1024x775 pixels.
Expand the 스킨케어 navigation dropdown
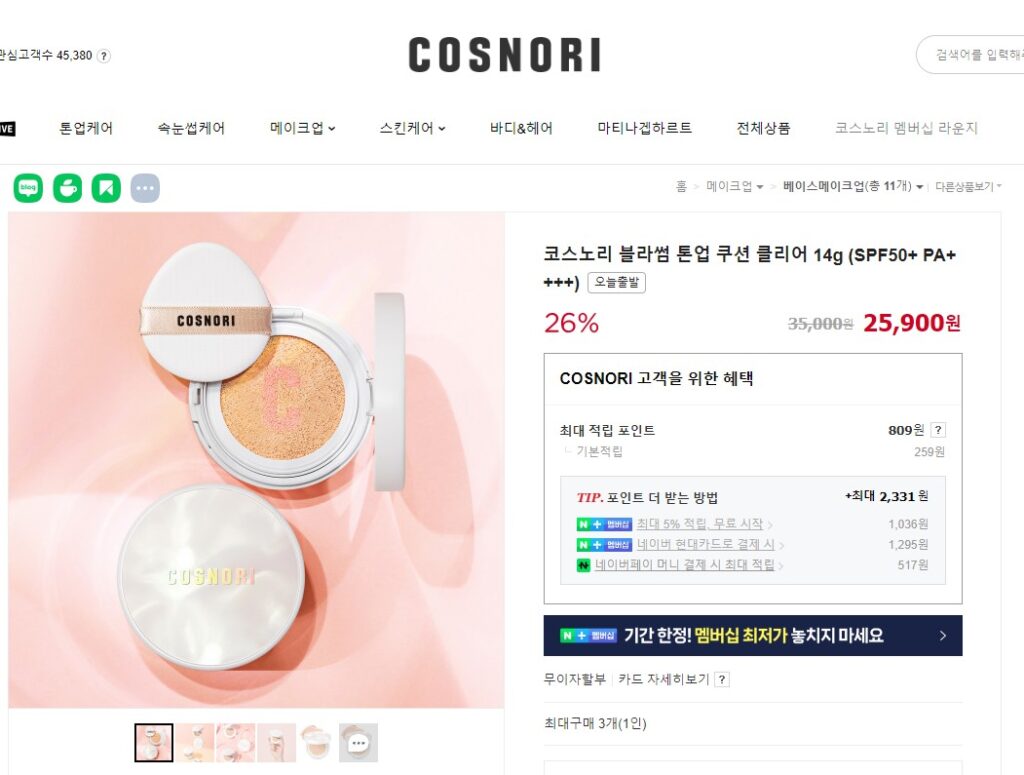tap(412, 128)
